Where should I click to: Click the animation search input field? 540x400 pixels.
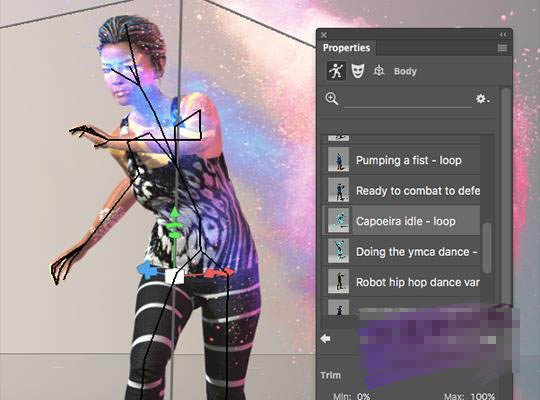(x=408, y=100)
